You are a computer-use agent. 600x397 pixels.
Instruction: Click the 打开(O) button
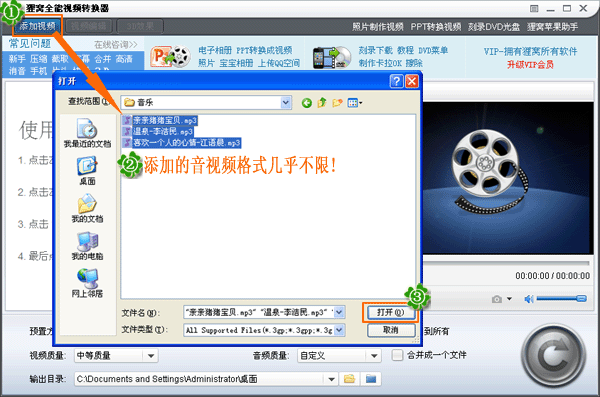tap(391, 312)
